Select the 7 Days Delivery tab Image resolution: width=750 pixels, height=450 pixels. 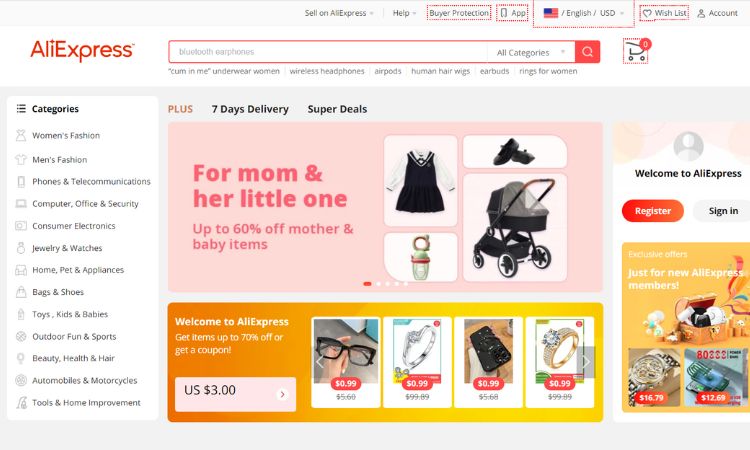(250, 109)
